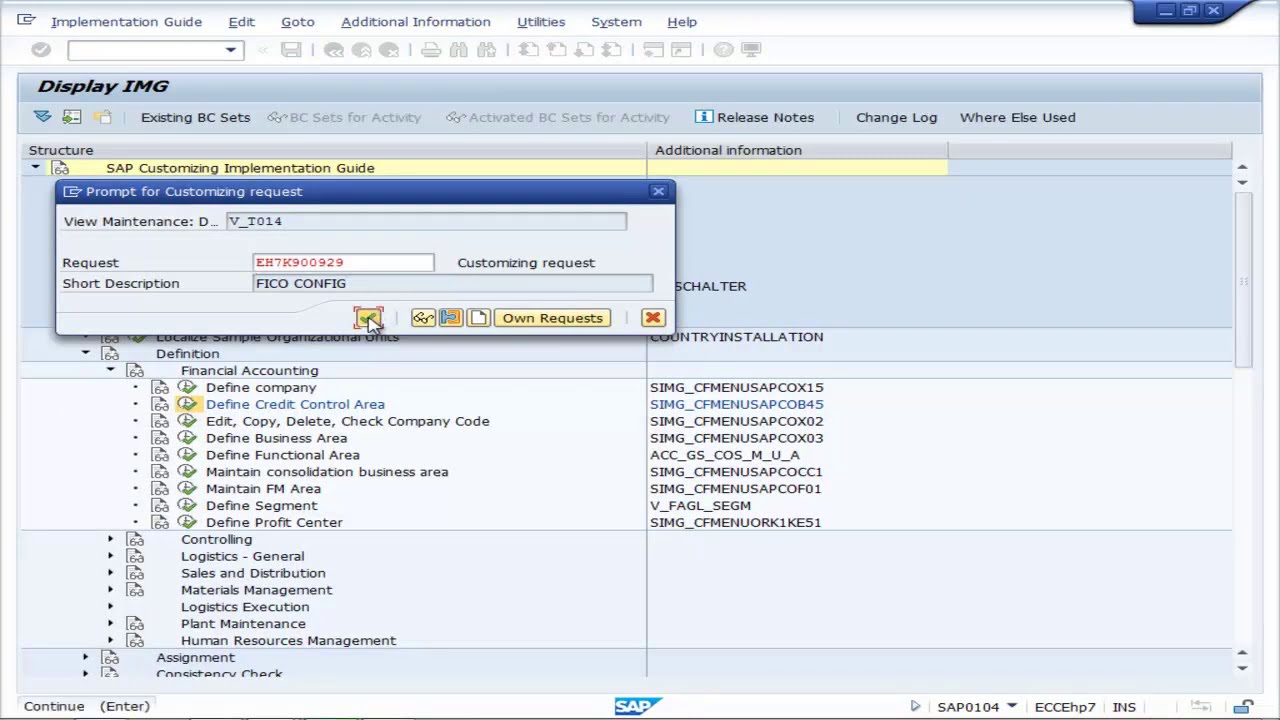This screenshot has height=720, width=1280.
Task: Close the Prompt for Customizing request dialog
Action: pyautogui.click(x=658, y=191)
